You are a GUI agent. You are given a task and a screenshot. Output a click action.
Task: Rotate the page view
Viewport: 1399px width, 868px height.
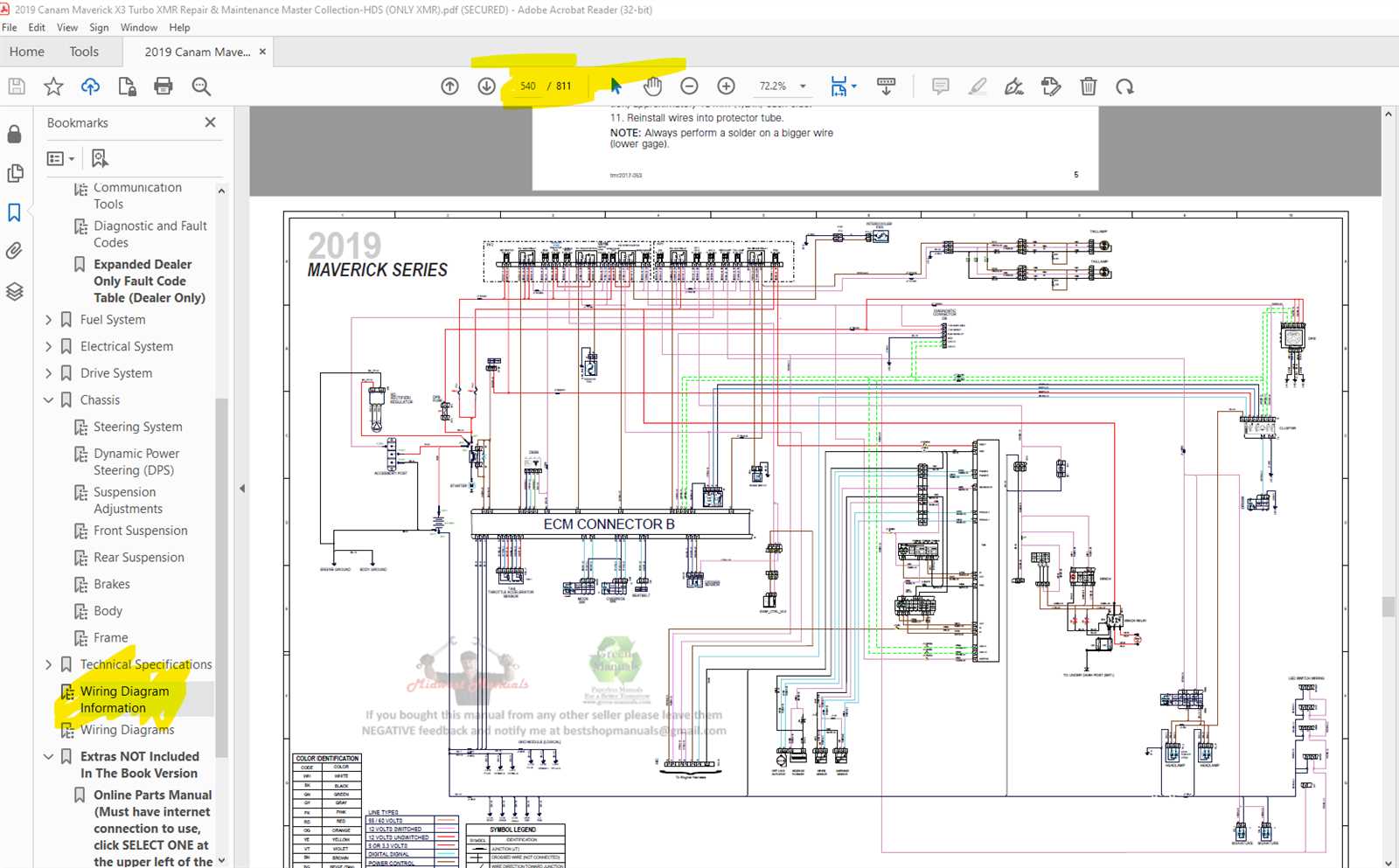point(1124,86)
